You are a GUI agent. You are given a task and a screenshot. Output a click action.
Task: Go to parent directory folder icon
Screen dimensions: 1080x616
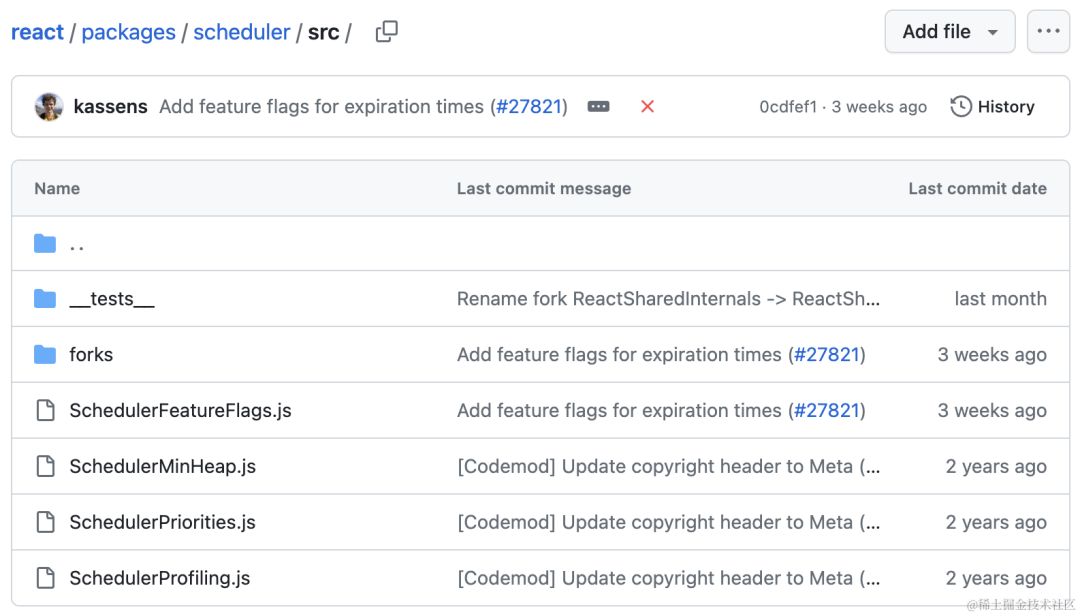click(45, 244)
